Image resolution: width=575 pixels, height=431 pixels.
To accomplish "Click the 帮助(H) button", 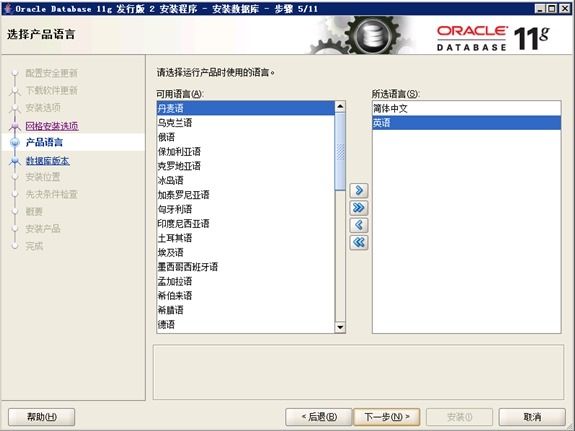I will 41,417.
